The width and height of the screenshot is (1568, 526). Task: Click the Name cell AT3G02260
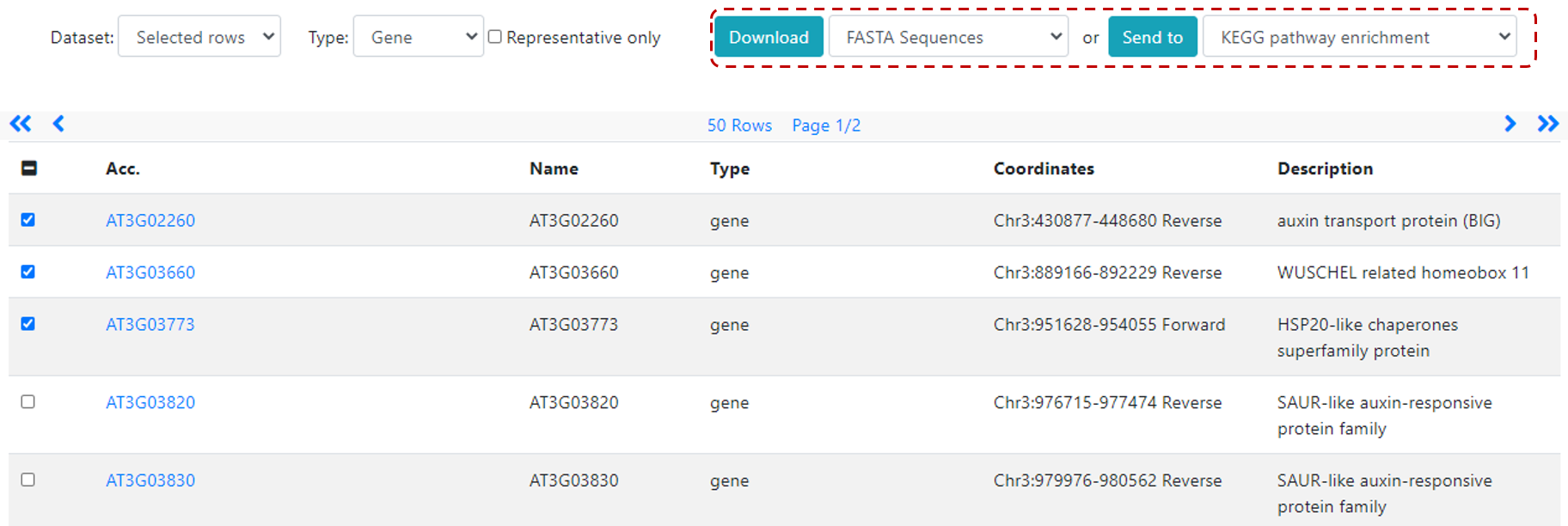pyautogui.click(x=573, y=221)
